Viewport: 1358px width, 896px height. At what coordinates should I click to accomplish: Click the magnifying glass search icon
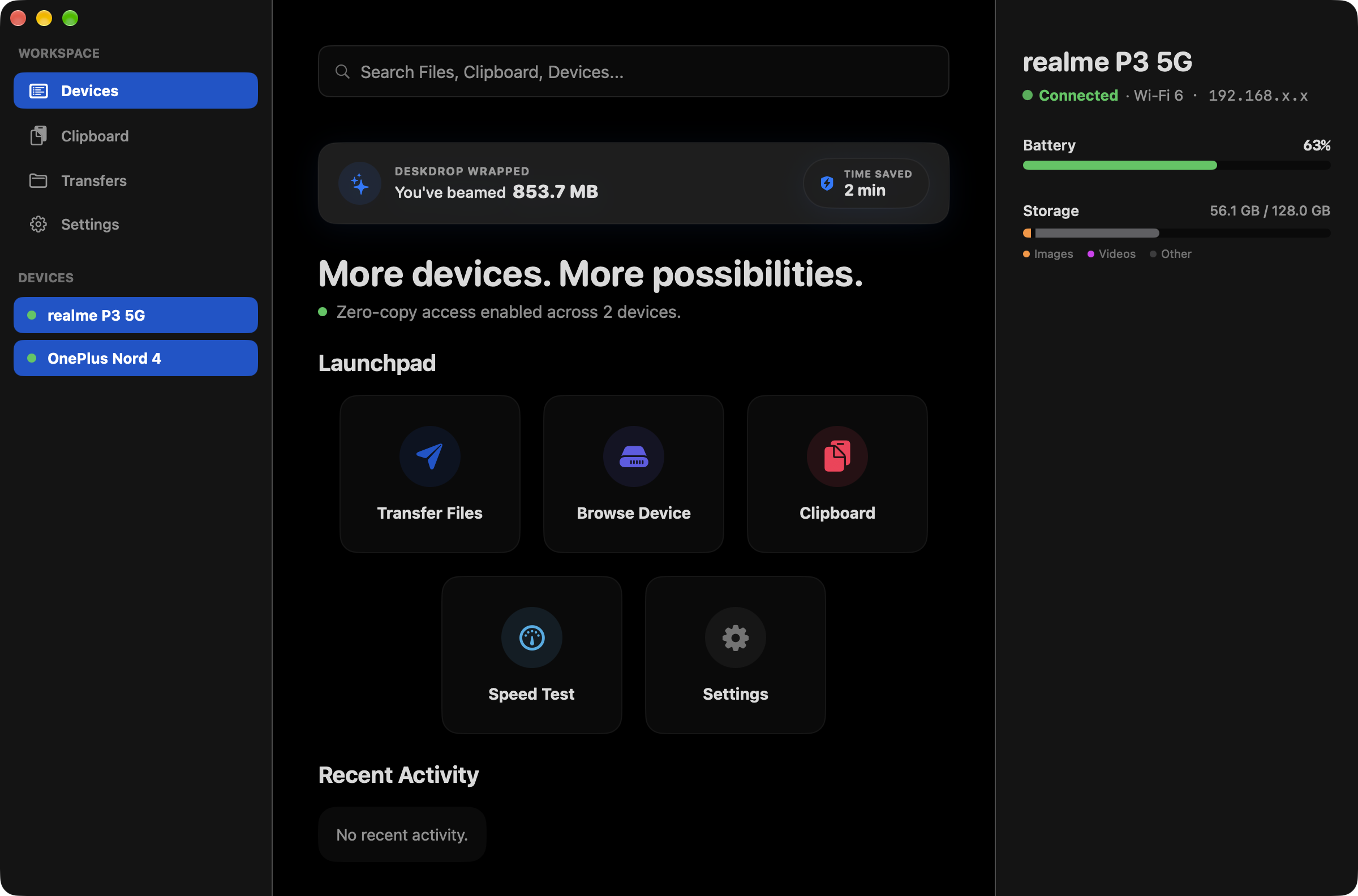[x=342, y=71]
